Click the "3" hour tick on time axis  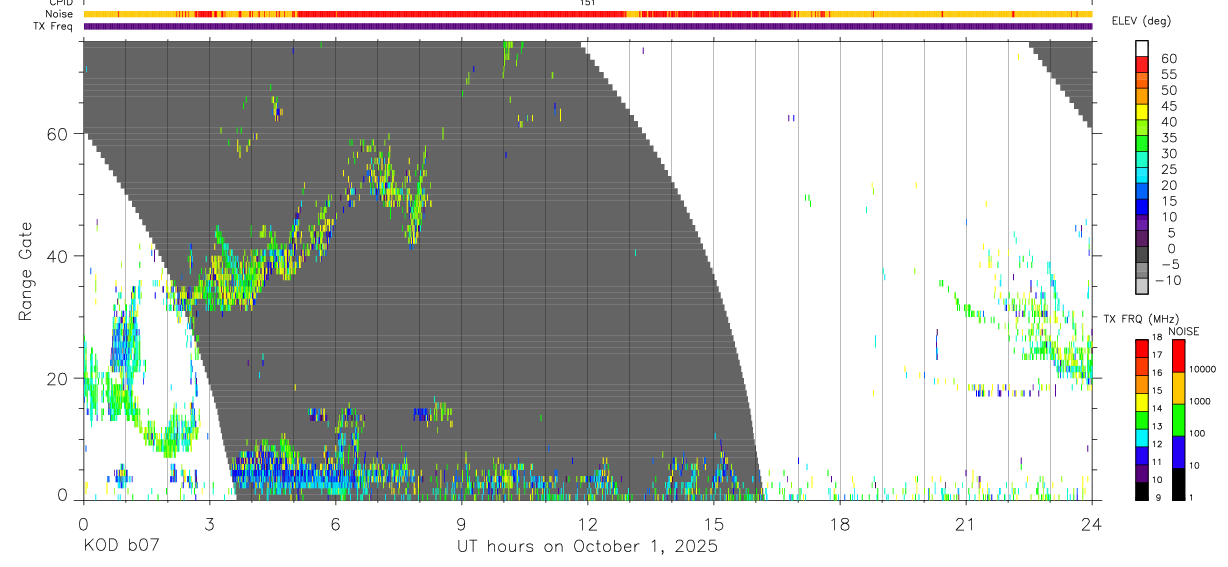click(209, 523)
